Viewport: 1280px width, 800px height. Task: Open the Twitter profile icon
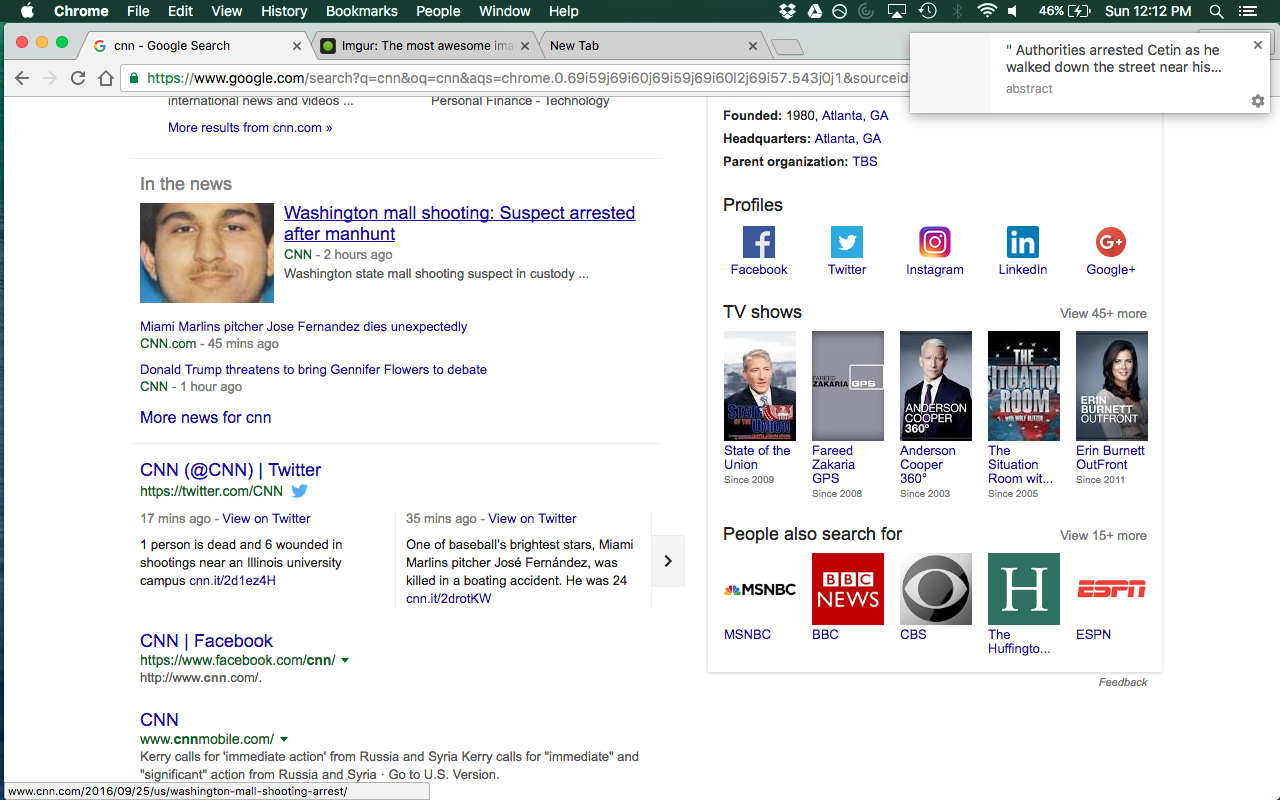[x=847, y=242]
